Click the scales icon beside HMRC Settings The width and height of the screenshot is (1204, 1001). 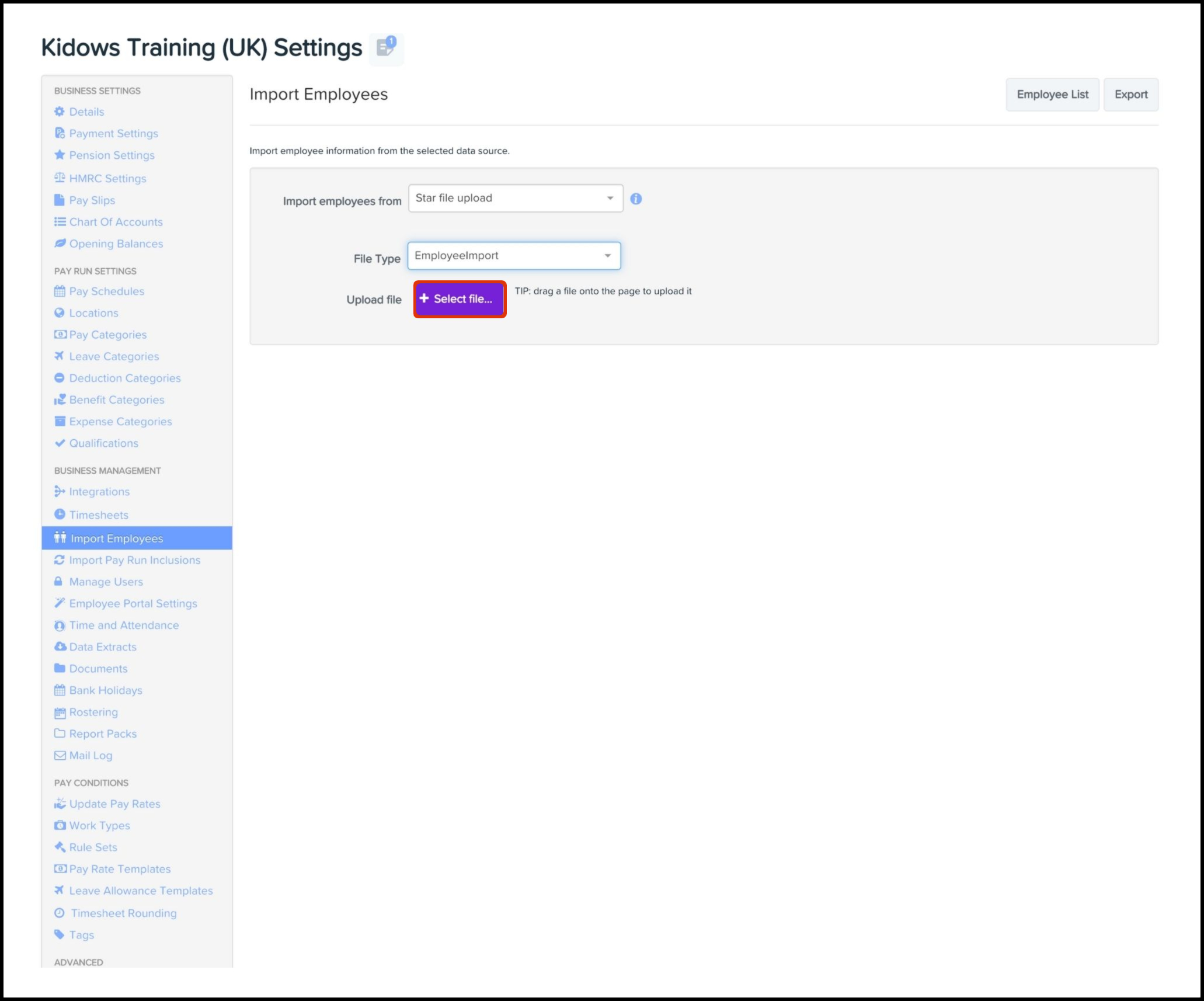[x=59, y=178]
